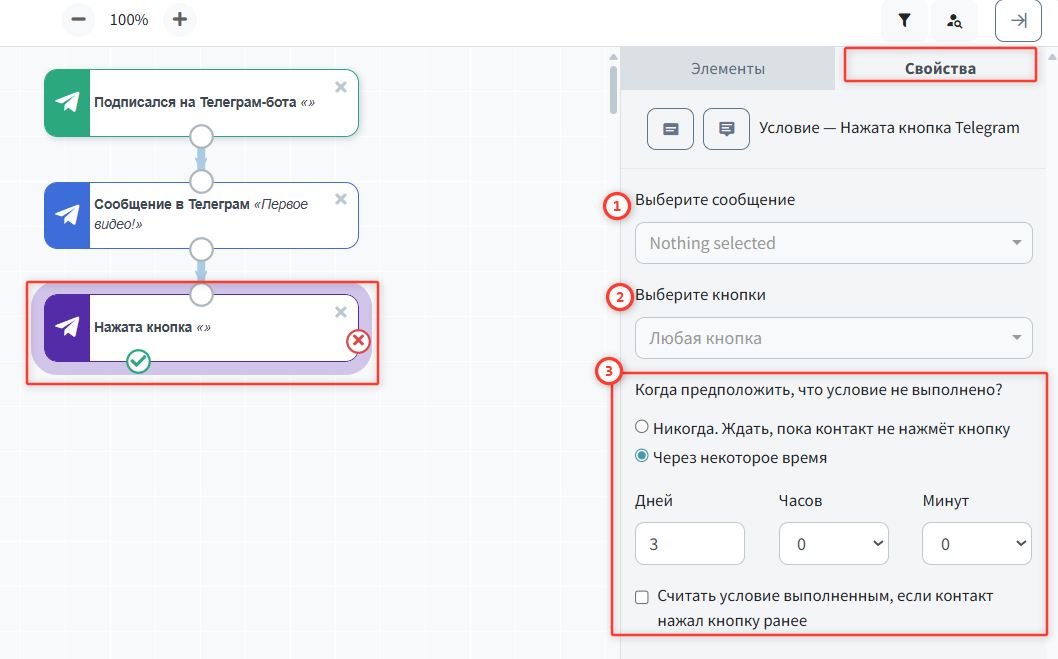This screenshot has height=659, width=1058.
Task: Open the 'Свойства' tab
Action: point(940,68)
